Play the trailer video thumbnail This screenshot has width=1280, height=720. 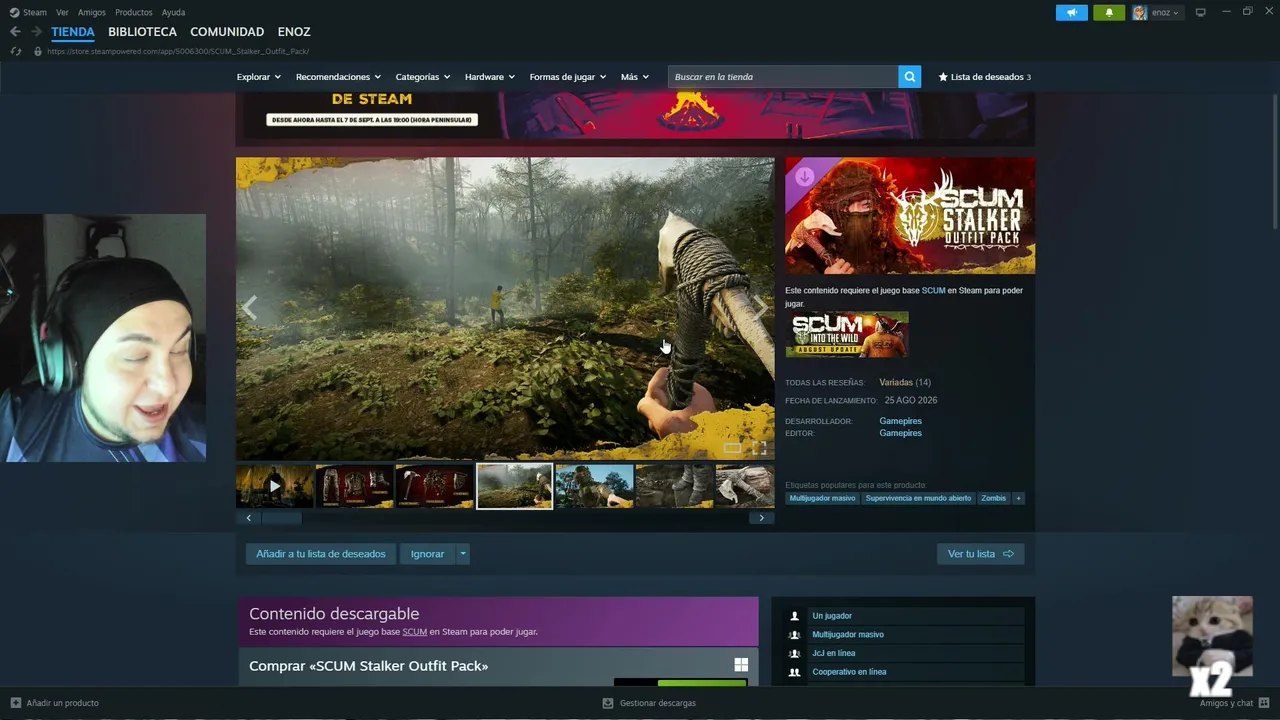pos(275,486)
